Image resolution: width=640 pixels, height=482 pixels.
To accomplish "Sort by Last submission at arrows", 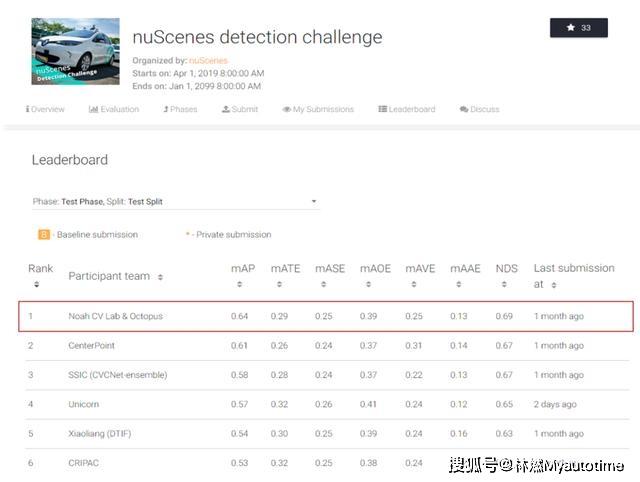I will point(554,285).
